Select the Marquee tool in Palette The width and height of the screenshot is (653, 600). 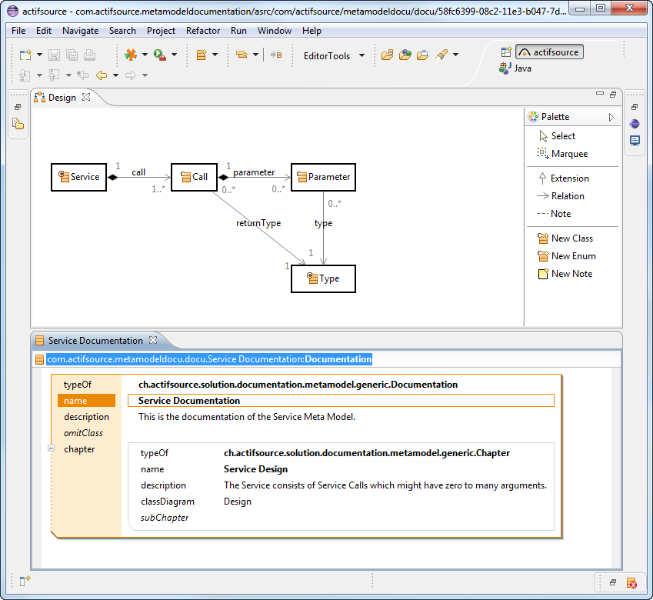click(x=568, y=154)
